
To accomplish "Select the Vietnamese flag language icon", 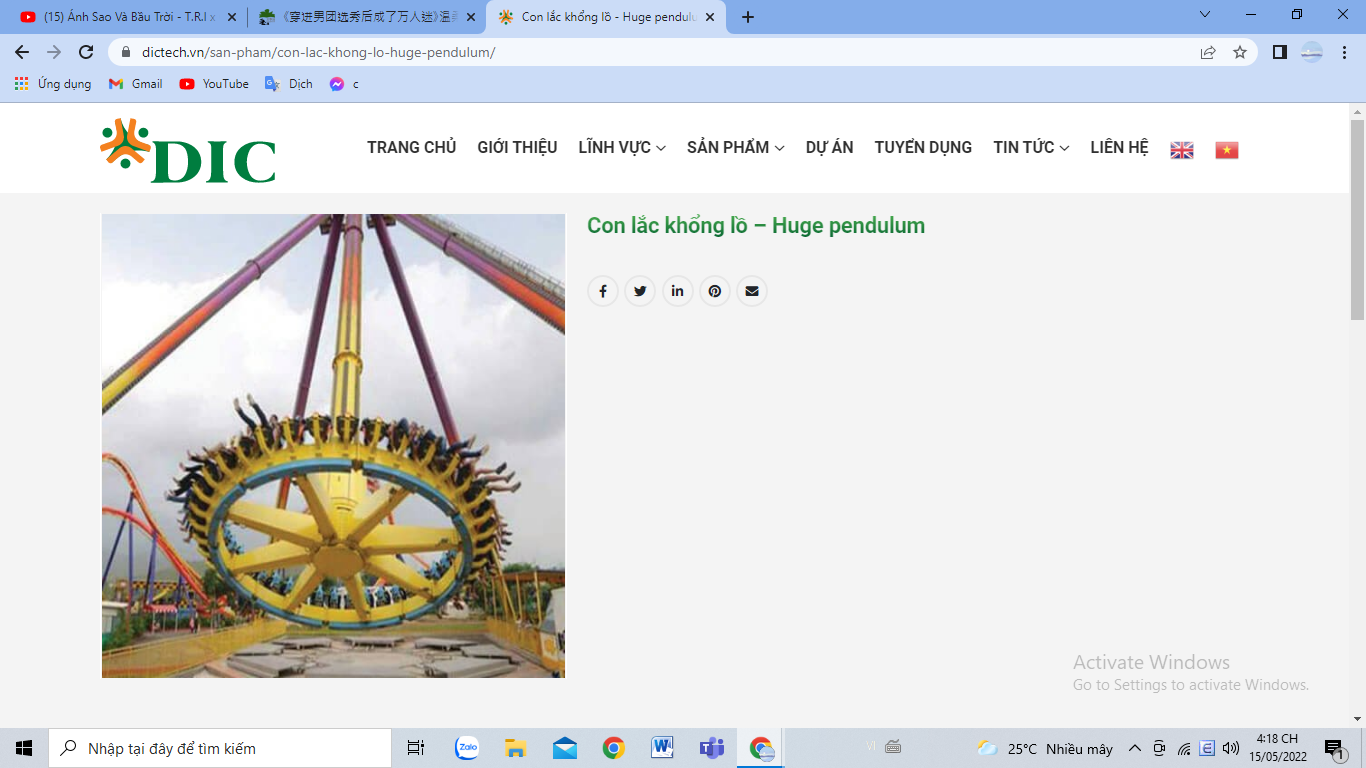I will click(1226, 150).
